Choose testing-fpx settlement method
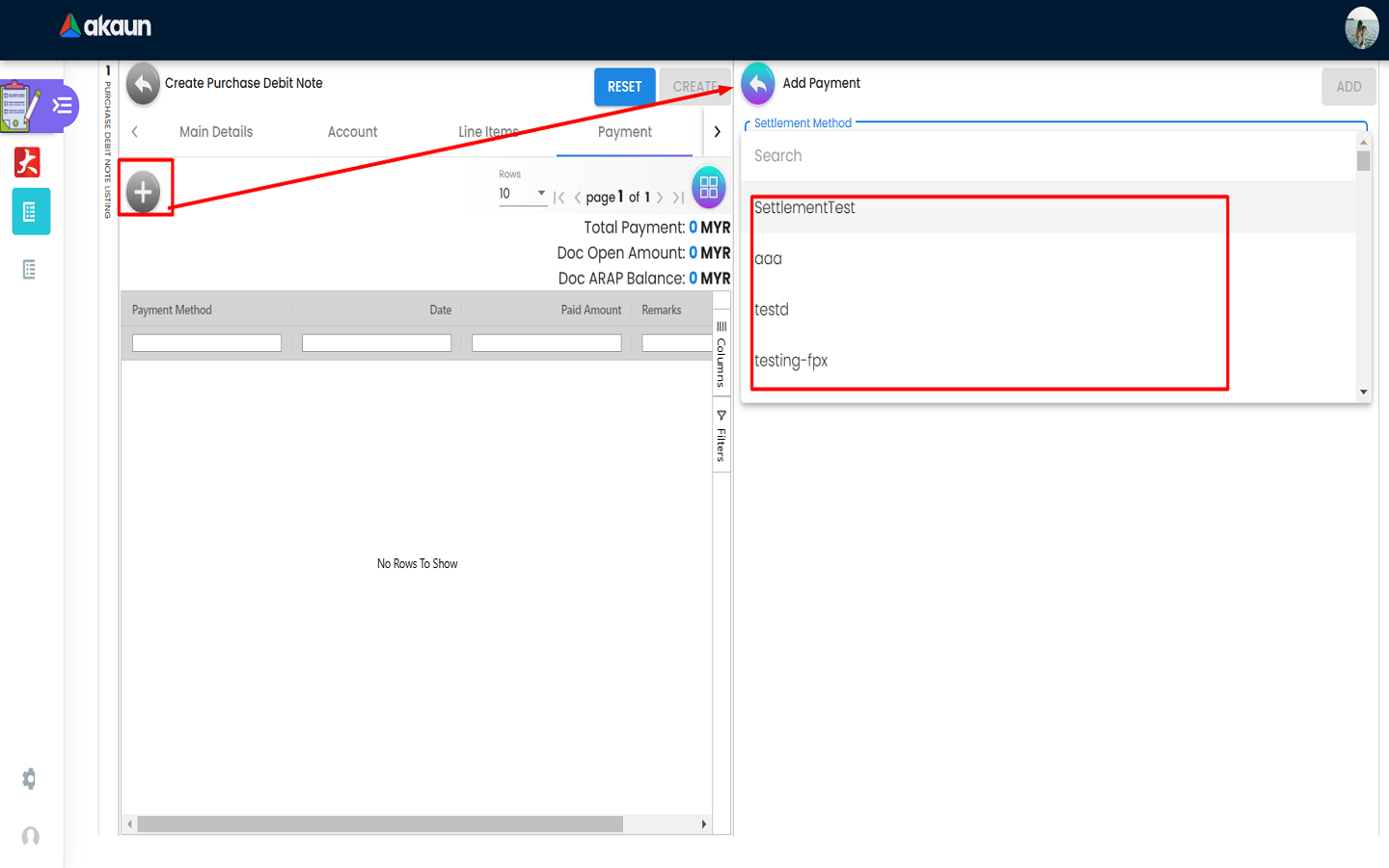The height and width of the screenshot is (868, 1389). click(x=1048, y=361)
